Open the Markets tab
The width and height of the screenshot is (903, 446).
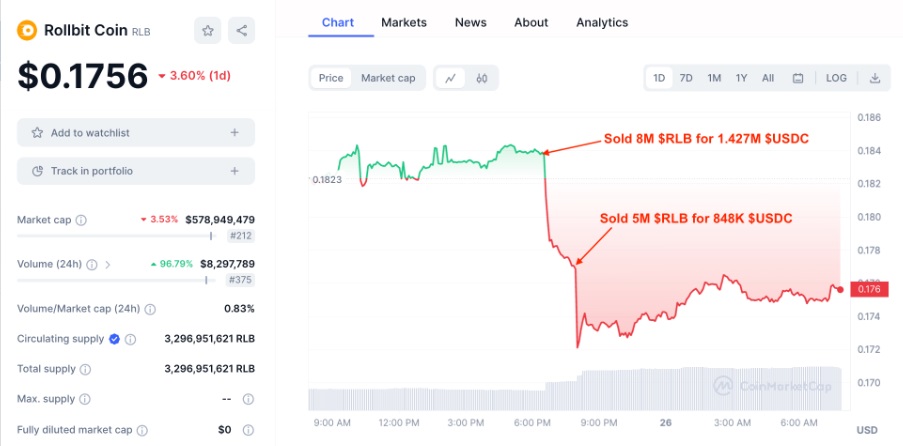[404, 22]
